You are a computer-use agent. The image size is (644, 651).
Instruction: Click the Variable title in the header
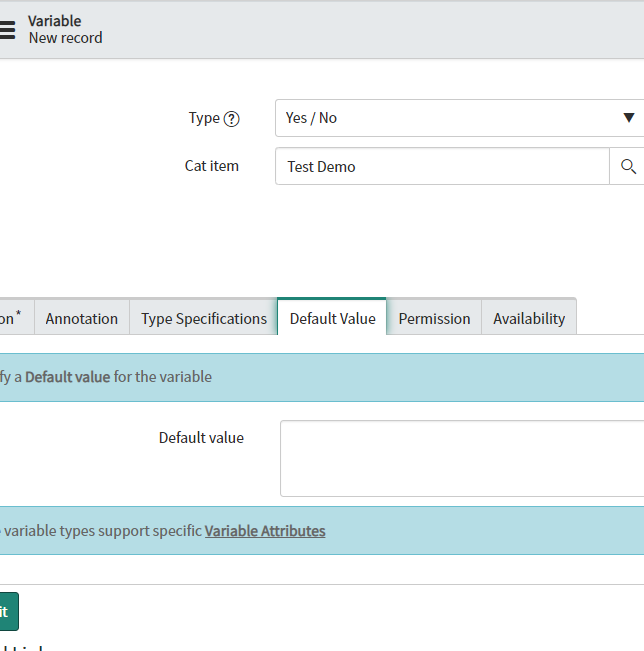coord(54,21)
